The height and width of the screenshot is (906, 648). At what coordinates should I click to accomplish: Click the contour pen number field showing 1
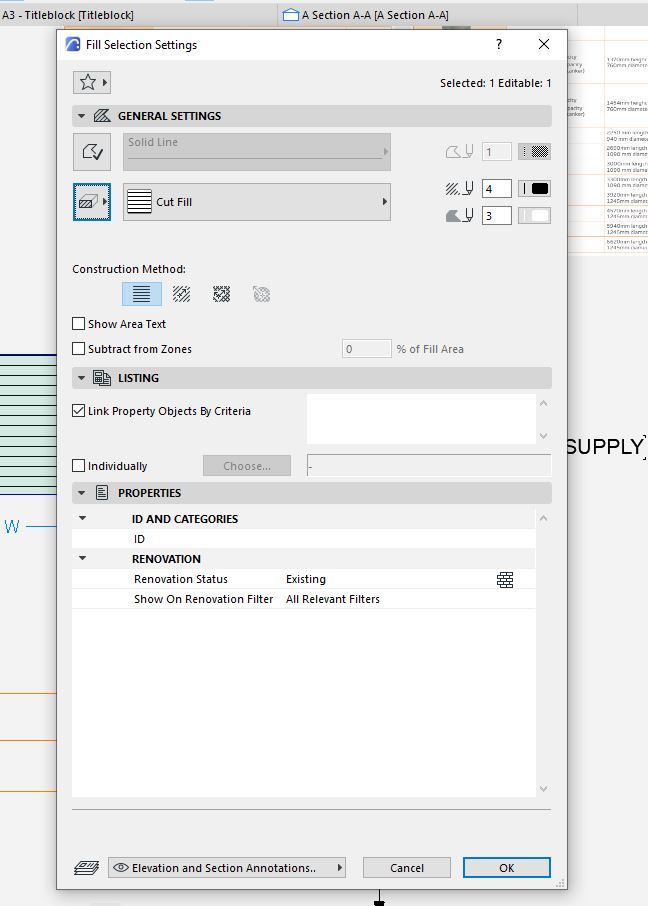(x=497, y=151)
